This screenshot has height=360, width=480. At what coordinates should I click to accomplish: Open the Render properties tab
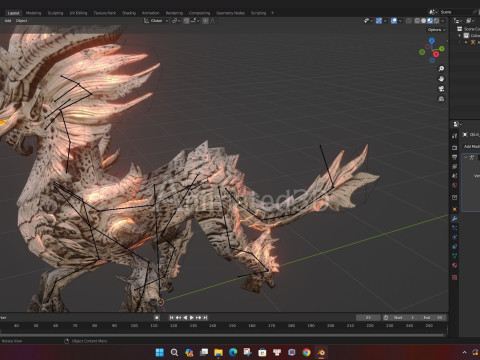[x=454, y=147]
